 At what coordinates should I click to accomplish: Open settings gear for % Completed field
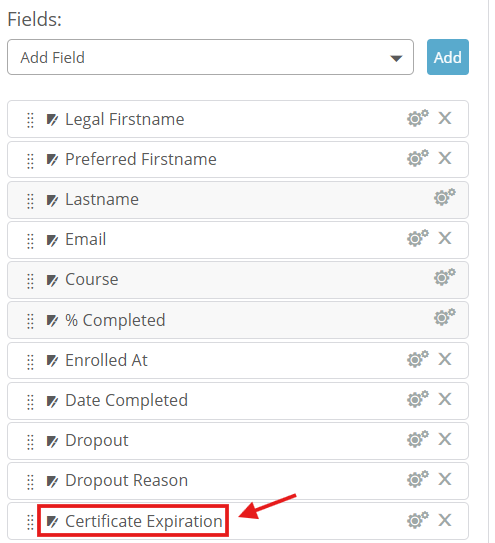445,317
